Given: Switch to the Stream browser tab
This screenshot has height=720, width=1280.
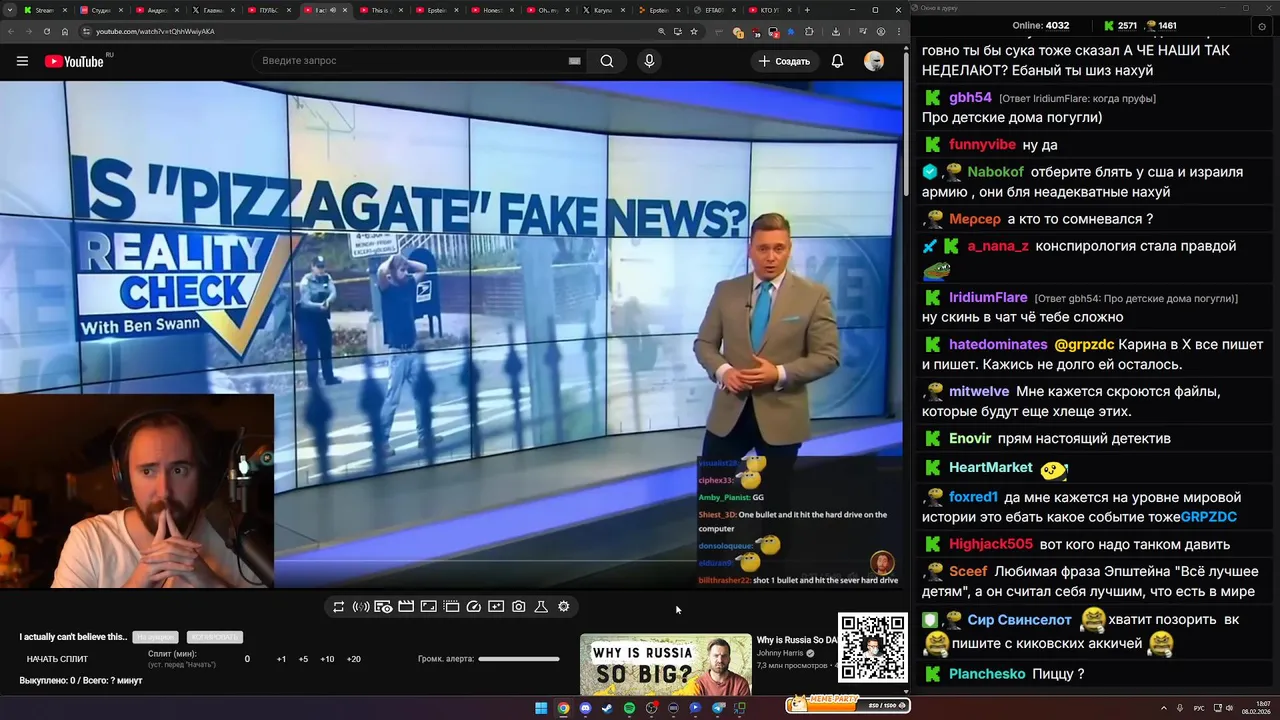Looking at the screenshot, I should pyautogui.click(x=44, y=10).
